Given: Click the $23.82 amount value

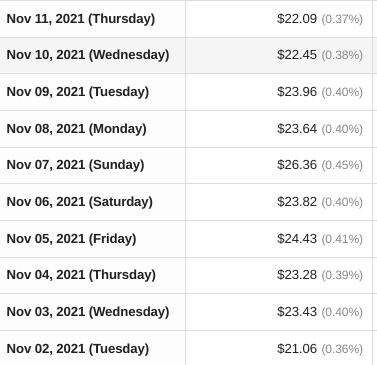Looking at the screenshot, I should (x=297, y=202).
